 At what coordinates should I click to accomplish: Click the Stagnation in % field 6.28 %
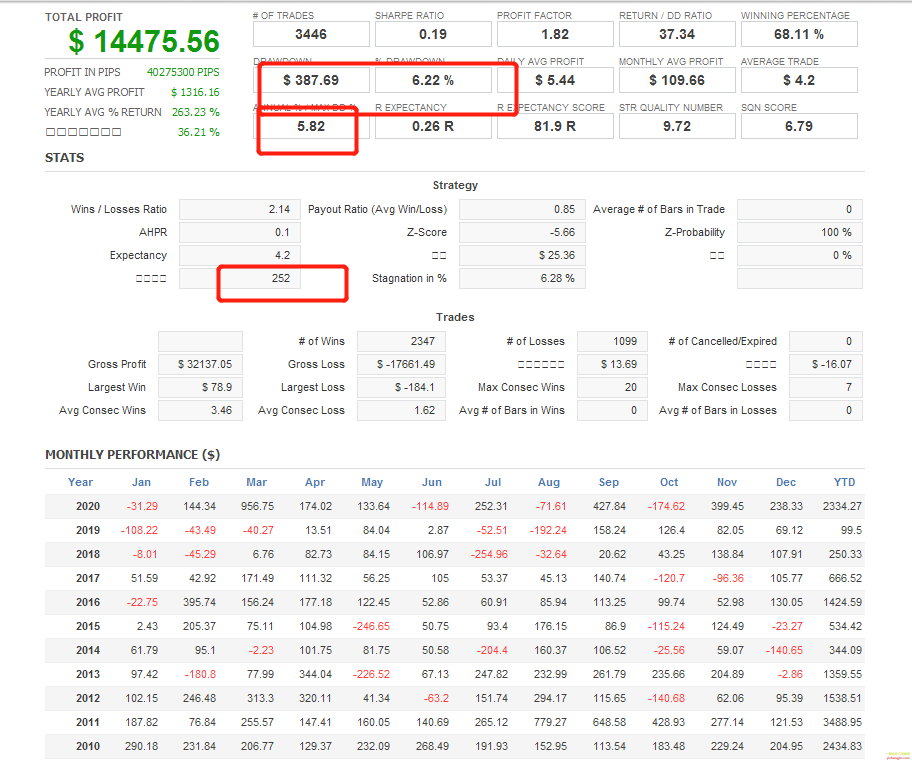(x=522, y=278)
